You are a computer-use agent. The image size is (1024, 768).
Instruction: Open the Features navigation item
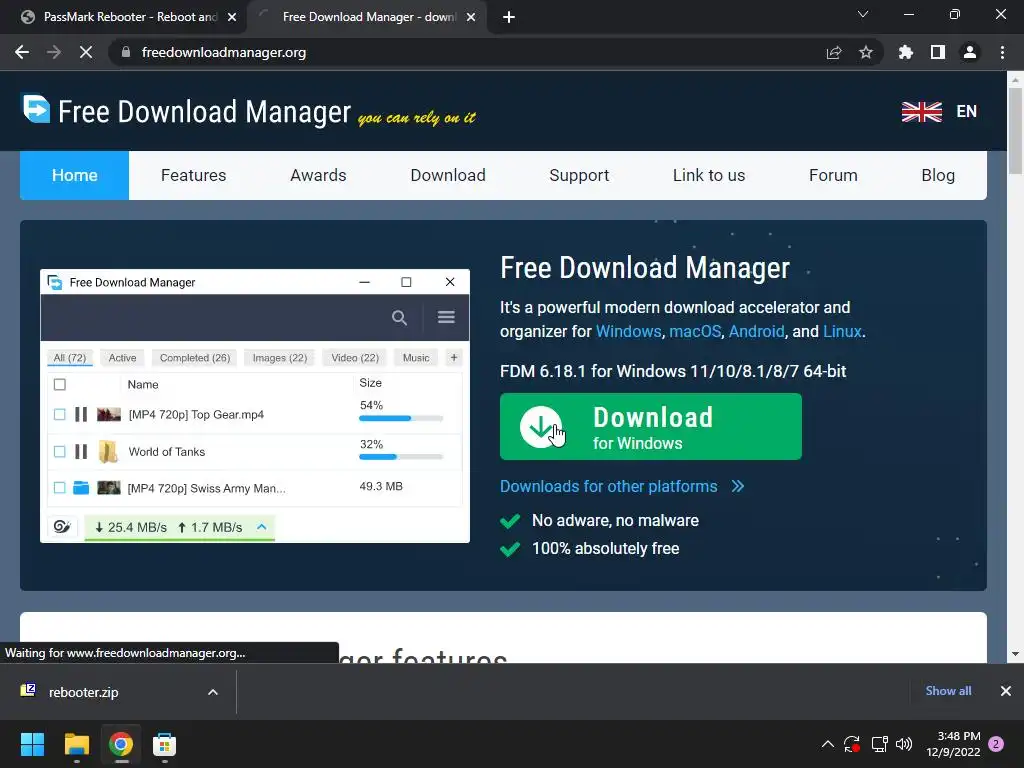tap(193, 175)
